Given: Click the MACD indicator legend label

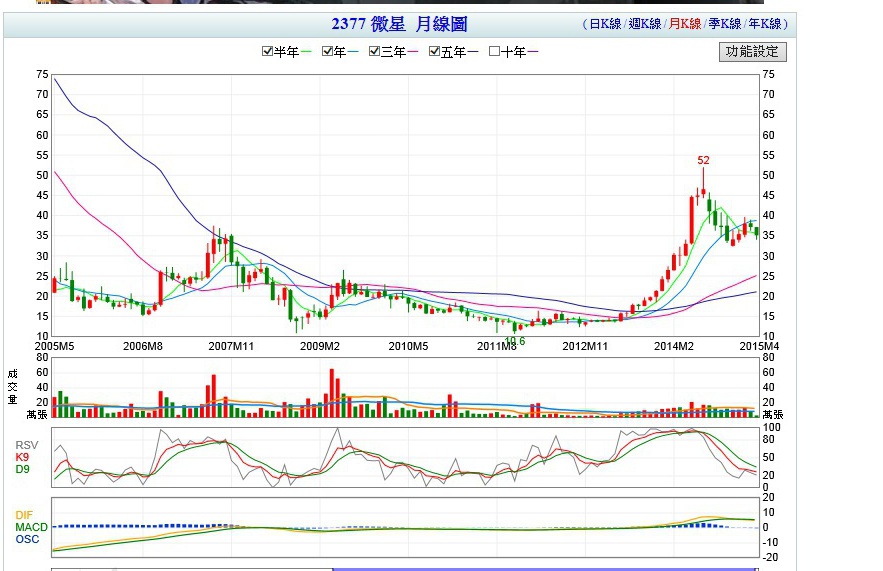Looking at the screenshot, I should pyautogui.click(x=32, y=527).
